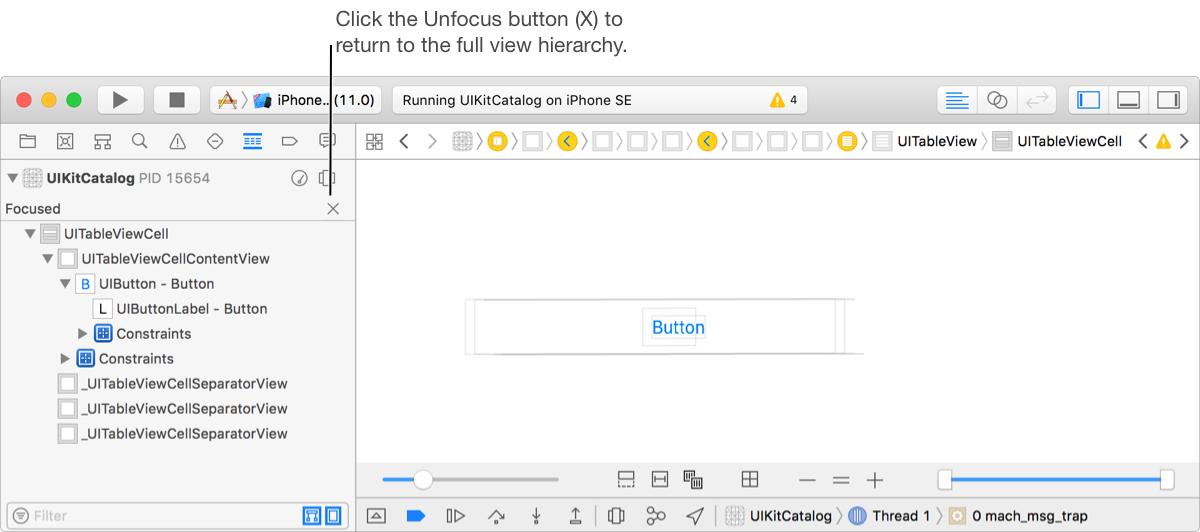The width and height of the screenshot is (1200, 532).
Task: Open the issue navigator warning triangle icon
Action: point(177,141)
